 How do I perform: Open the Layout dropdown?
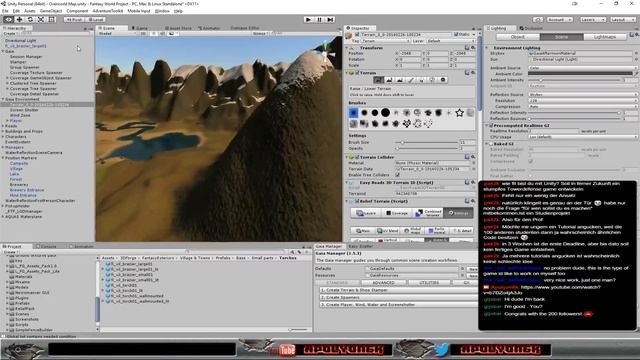coord(623,19)
